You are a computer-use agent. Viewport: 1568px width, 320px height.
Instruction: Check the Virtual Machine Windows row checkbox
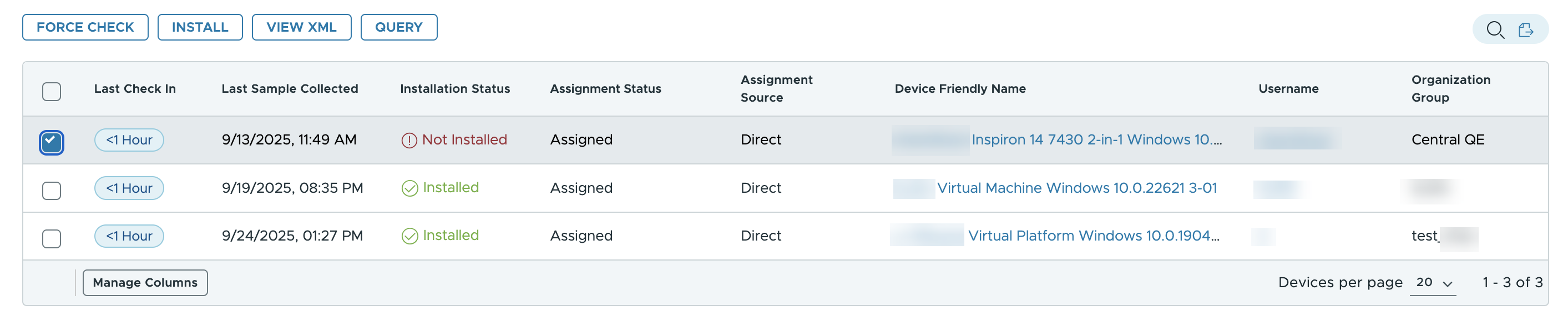tap(52, 190)
